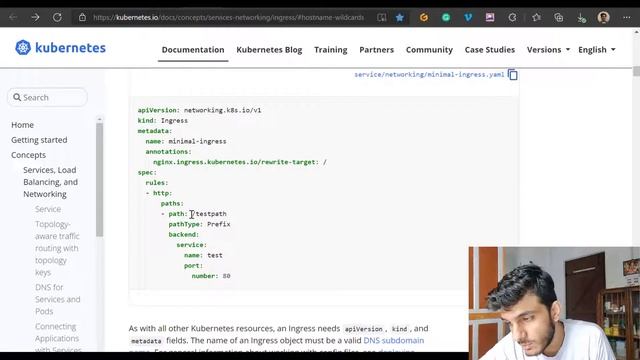Screen dimensions: 640x360
Task: Click the browser profile avatar
Action: click(x=604, y=17)
